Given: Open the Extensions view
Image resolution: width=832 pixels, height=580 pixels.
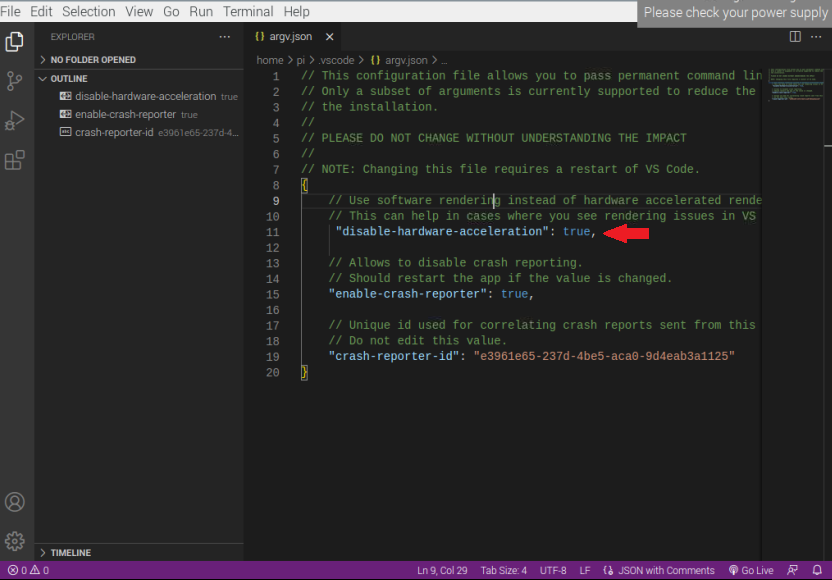Looking at the screenshot, I should pyautogui.click(x=15, y=160).
